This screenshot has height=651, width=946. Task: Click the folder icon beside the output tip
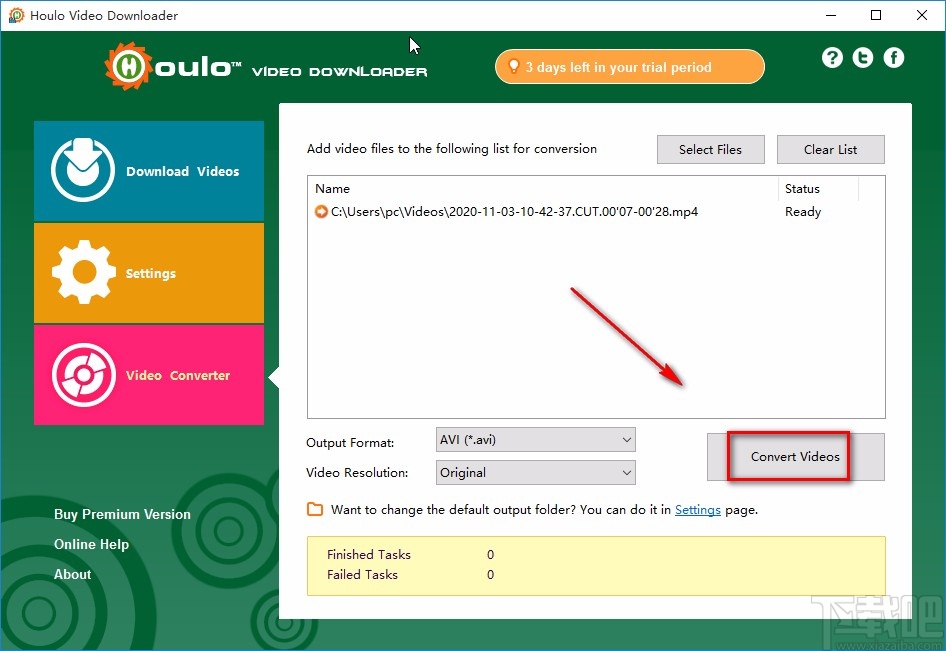[x=313, y=510]
